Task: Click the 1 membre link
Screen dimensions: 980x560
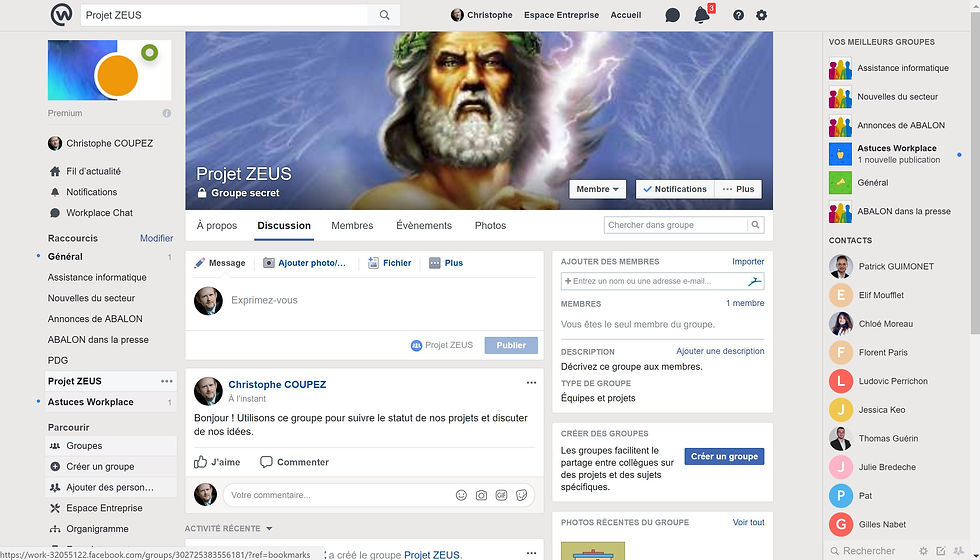Action: click(x=745, y=303)
